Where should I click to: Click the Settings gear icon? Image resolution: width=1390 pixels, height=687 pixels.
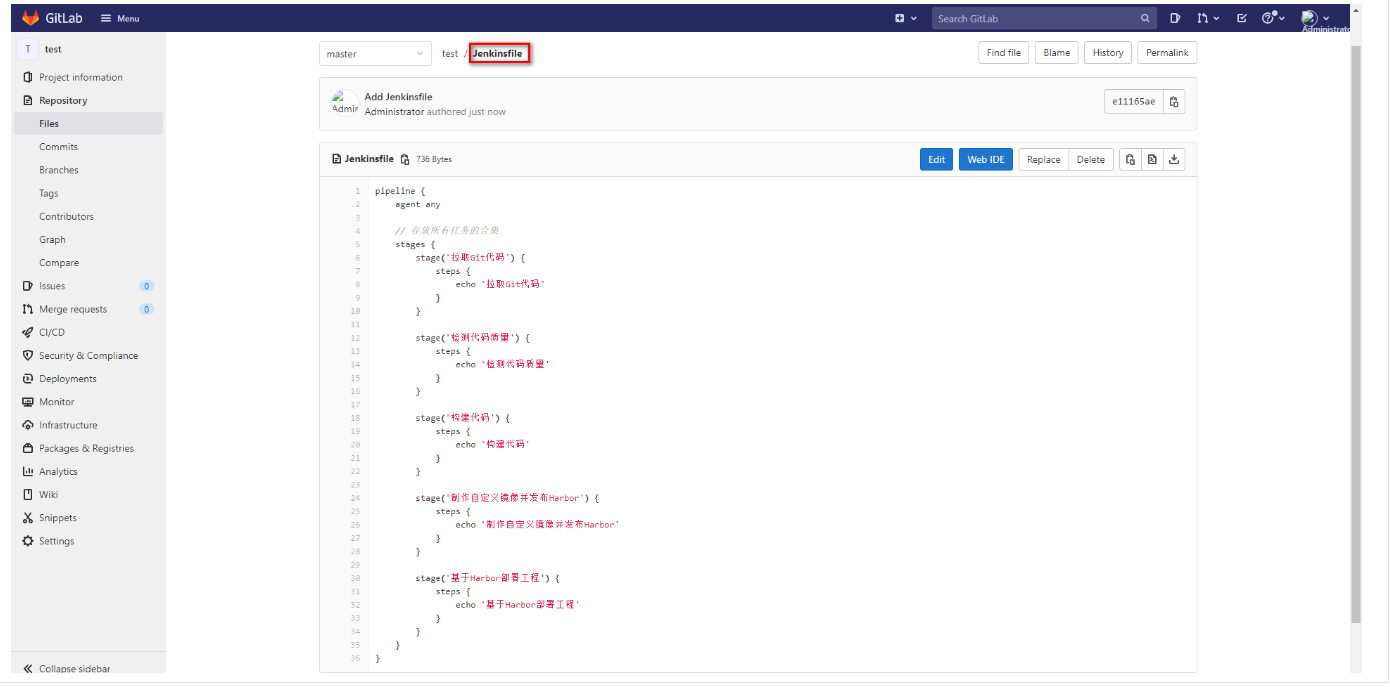pos(28,541)
